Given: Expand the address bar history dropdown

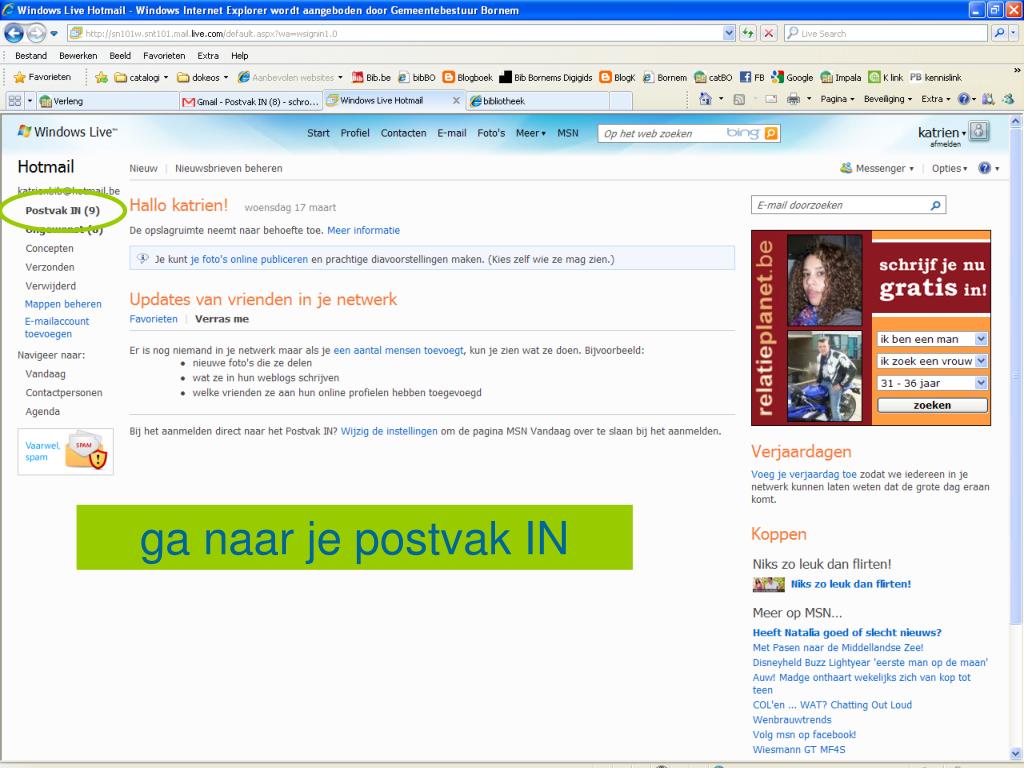Looking at the screenshot, I should 729,33.
